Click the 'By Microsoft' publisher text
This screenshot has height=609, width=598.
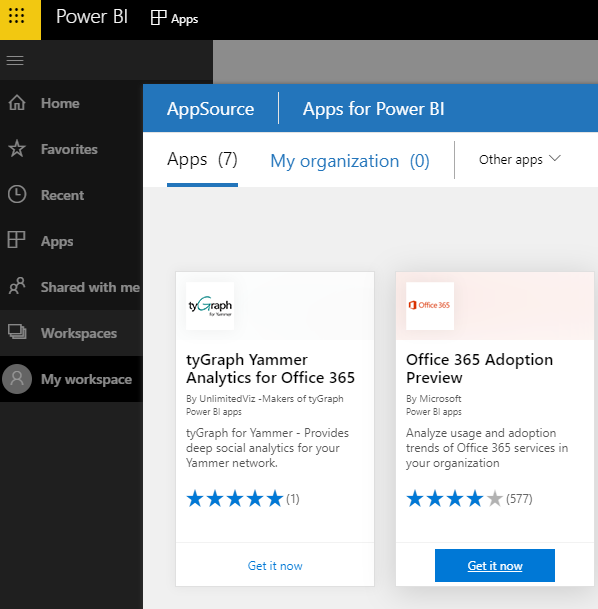pyautogui.click(x=434, y=399)
